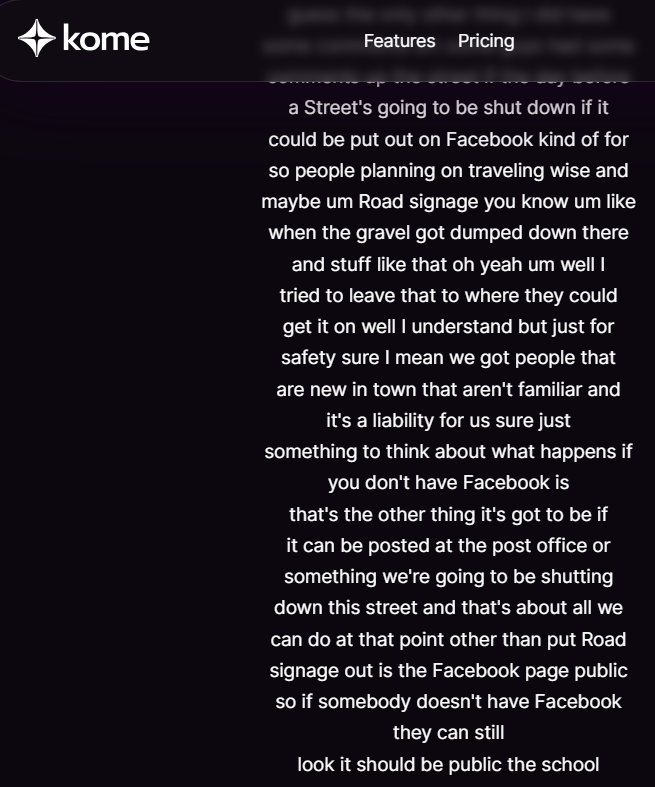Screen dimensions: 655x787
Task: Click the kome wordmark text
Action: coord(105,40)
